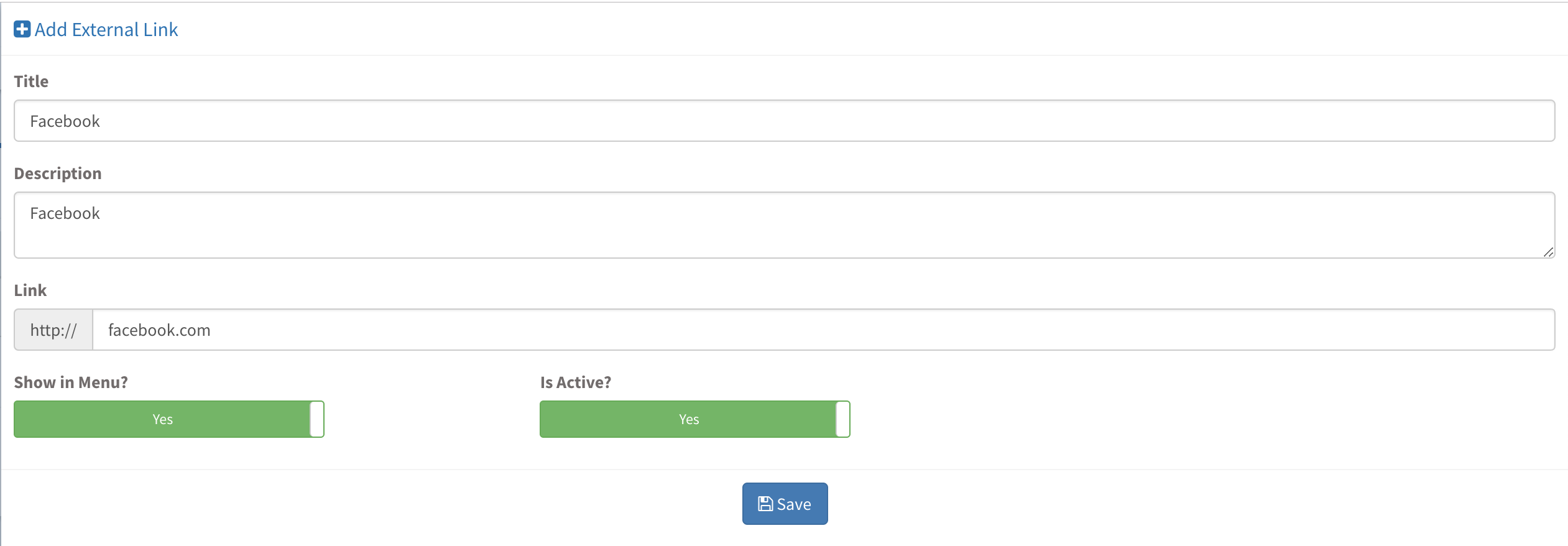
Task: Click the white handle on Show in Menu toggle
Action: (x=317, y=419)
